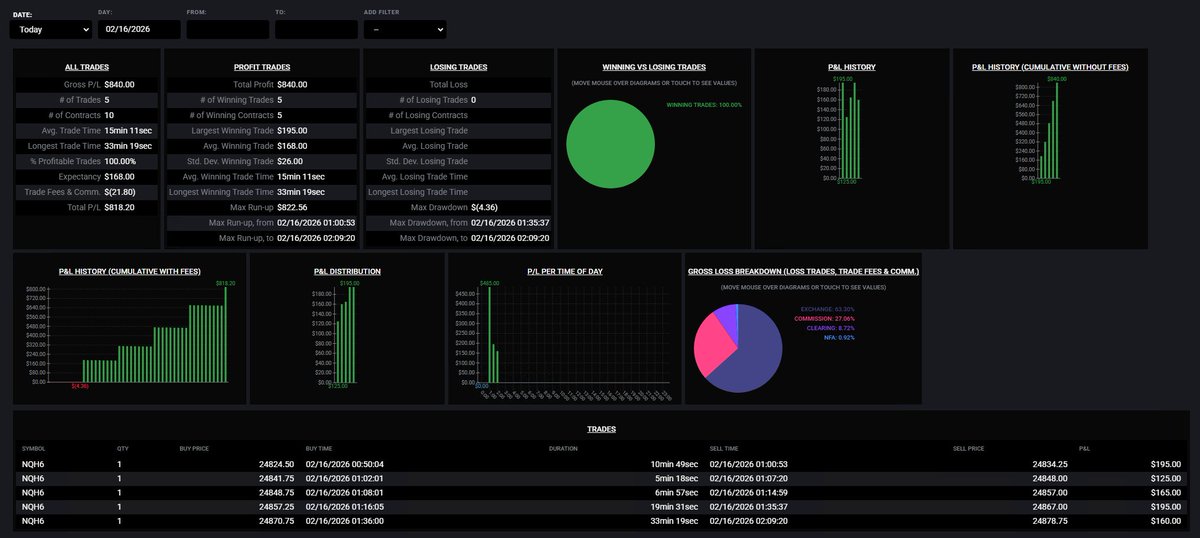Viewport: 1200px width, 538px height.
Task: Click the Max Drawdown, from timestamp 01:35:37
Action: point(509,222)
